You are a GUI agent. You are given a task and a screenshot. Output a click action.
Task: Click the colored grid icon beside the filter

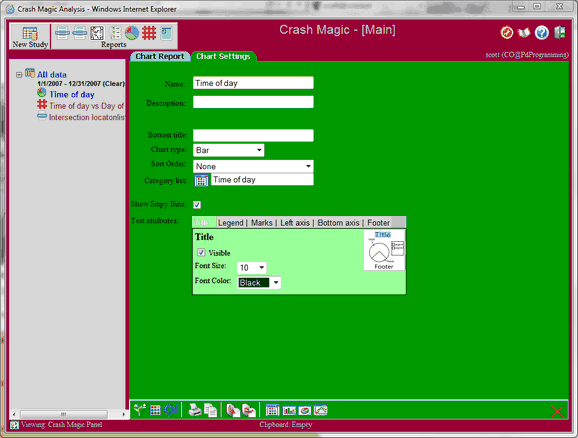click(155, 410)
